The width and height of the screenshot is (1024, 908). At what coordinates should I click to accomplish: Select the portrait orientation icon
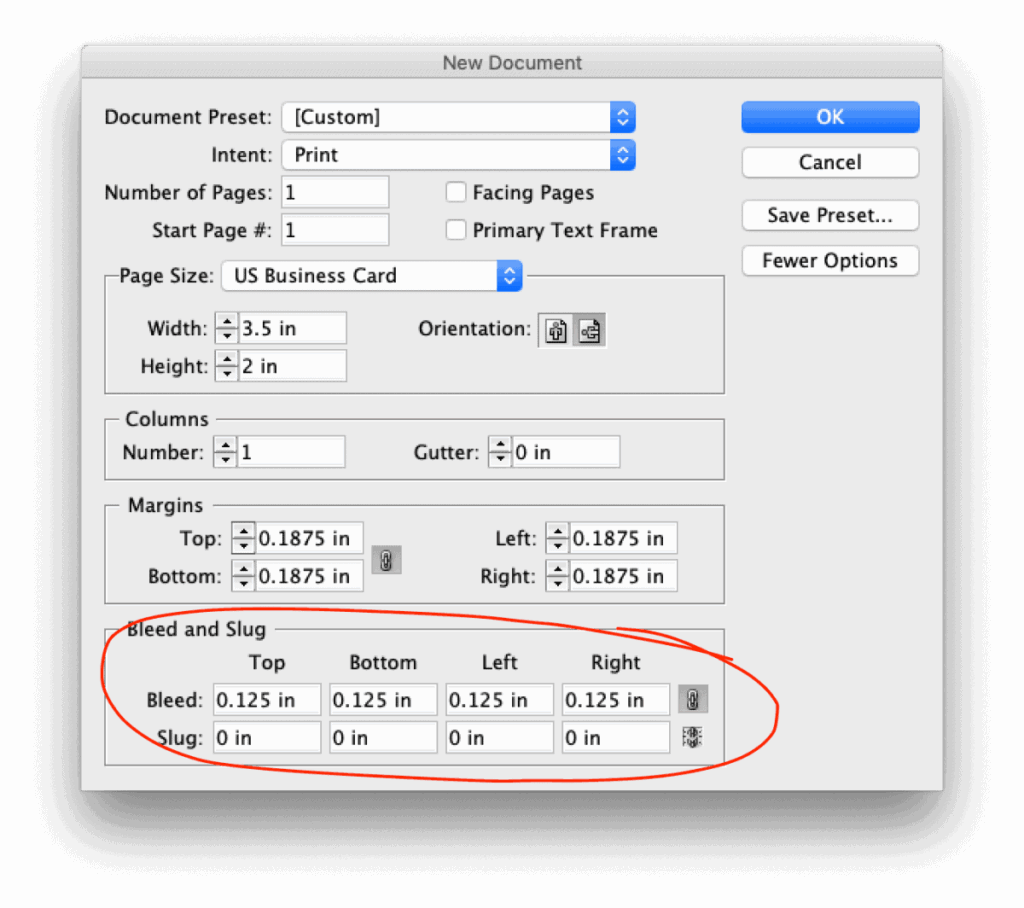pos(556,330)
